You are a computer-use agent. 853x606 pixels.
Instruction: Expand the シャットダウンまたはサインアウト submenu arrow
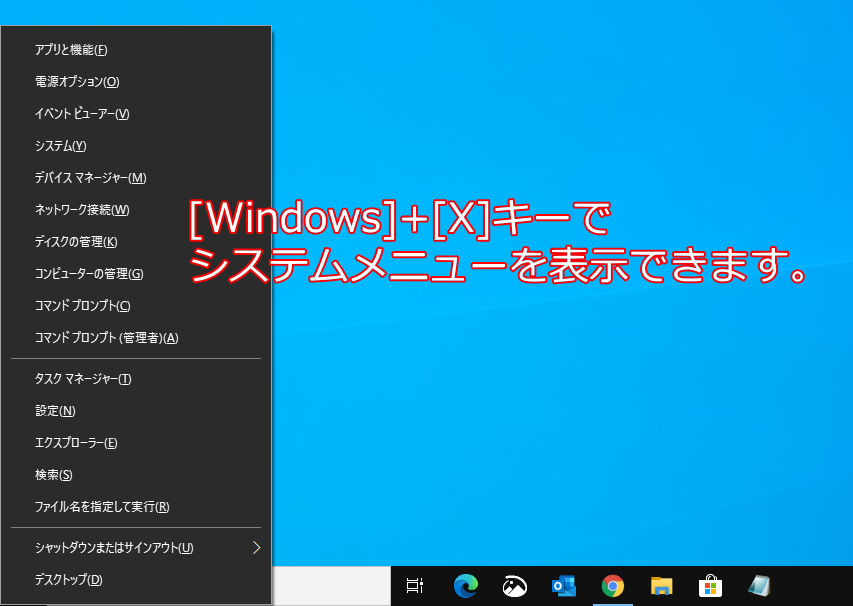click(x=256, y=547)
